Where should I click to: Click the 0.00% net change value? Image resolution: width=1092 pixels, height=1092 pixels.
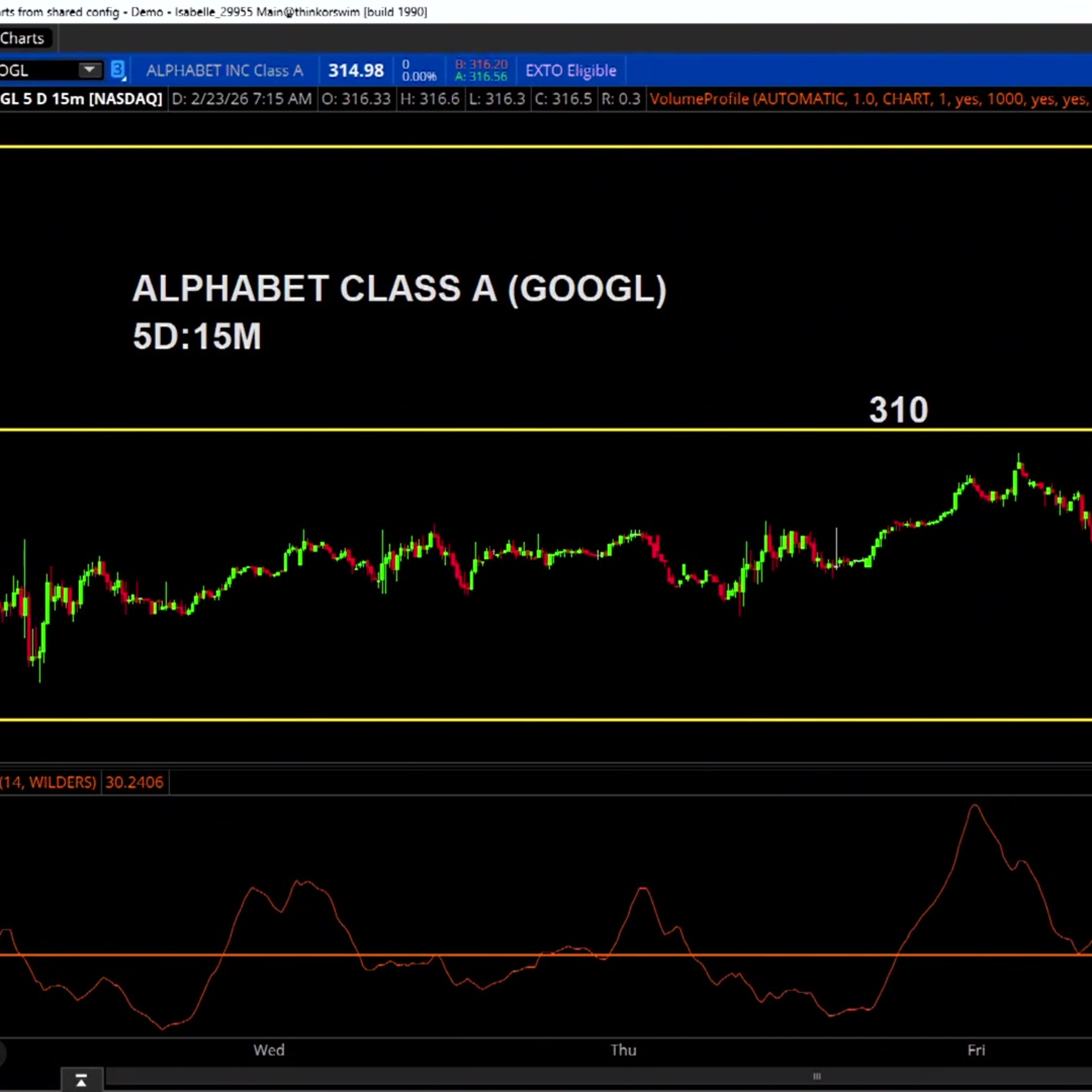click(419, 76)
